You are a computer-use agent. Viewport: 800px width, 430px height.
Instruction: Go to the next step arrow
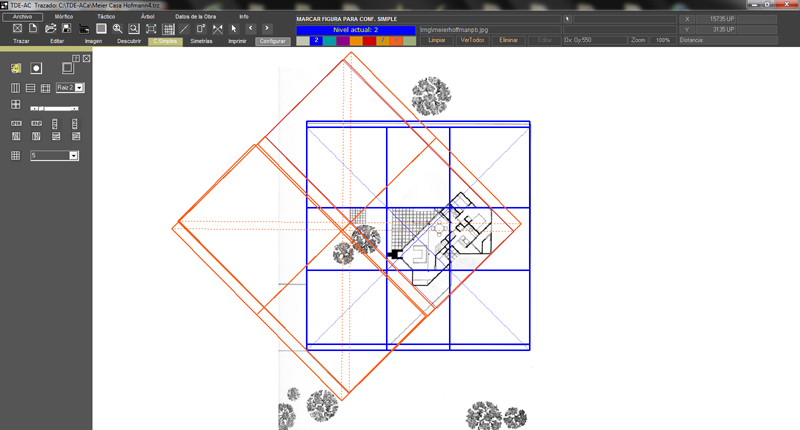click(267, 29)
